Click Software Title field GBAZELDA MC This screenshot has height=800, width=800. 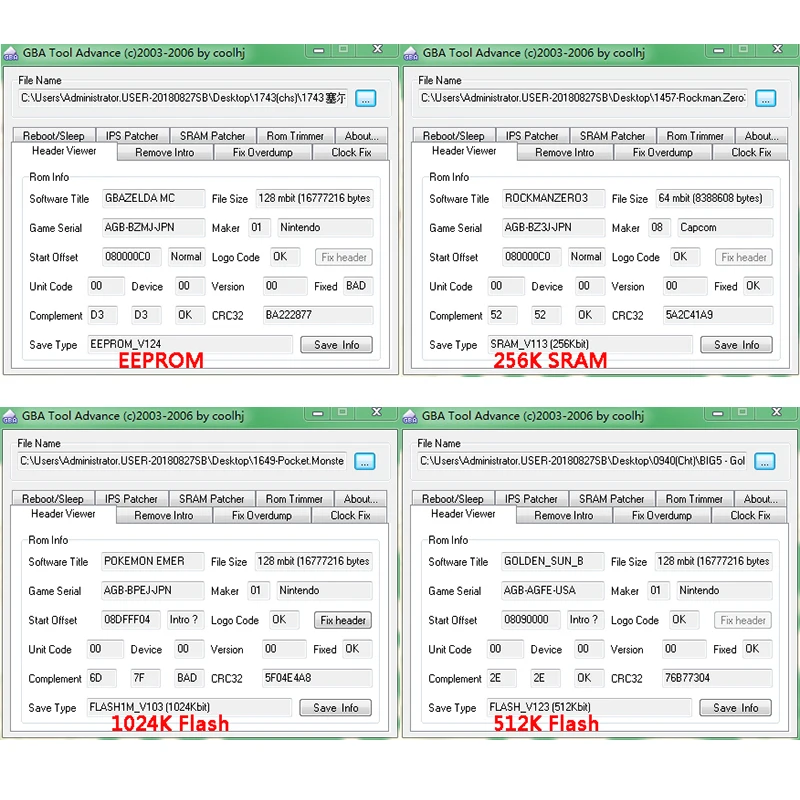(154, 198)
